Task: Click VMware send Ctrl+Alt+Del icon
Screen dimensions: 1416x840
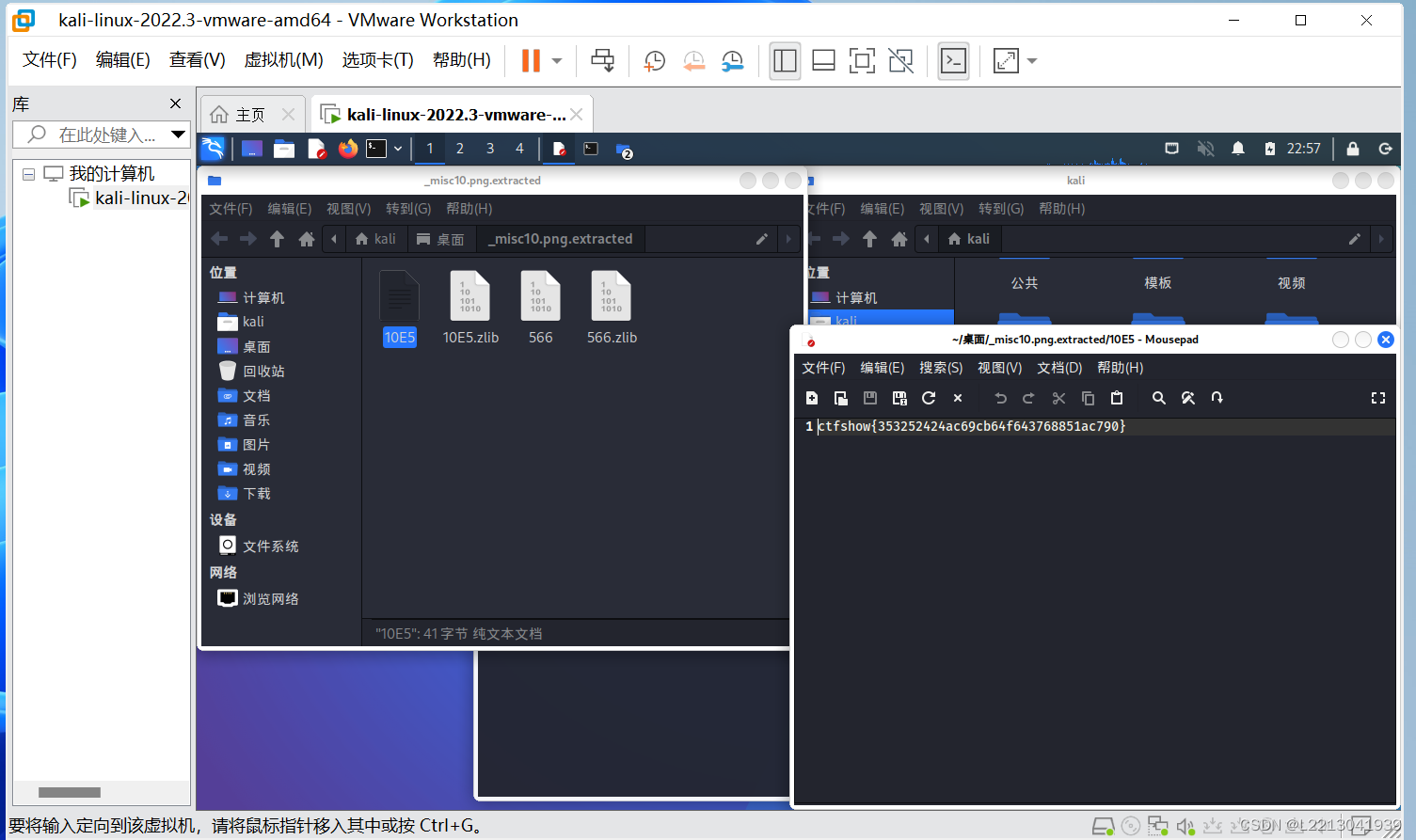Action: pos(602,61)
